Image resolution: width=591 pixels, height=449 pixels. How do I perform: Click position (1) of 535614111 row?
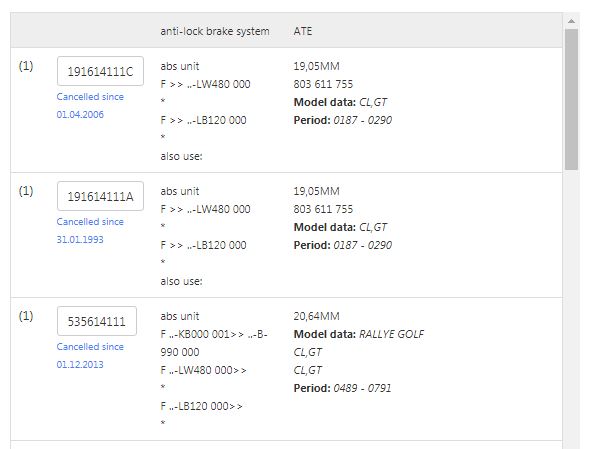click(26, 316)
